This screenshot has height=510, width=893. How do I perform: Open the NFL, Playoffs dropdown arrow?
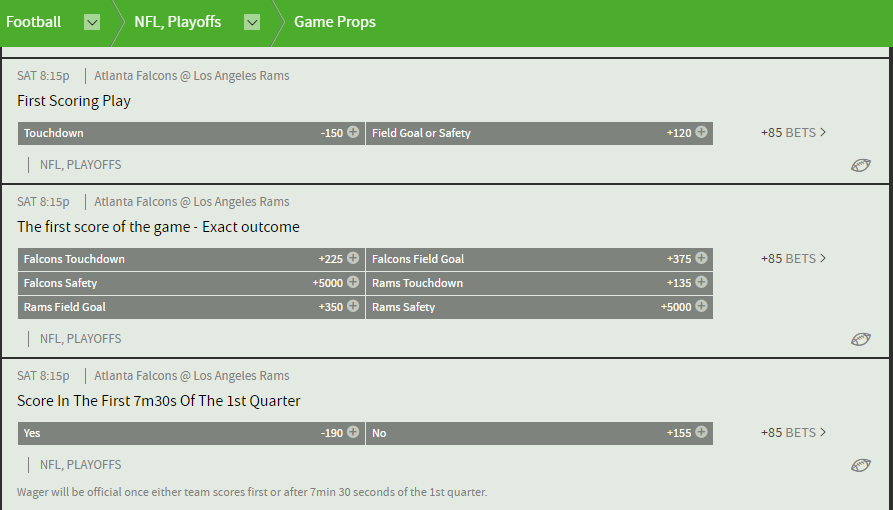point(252,22)
